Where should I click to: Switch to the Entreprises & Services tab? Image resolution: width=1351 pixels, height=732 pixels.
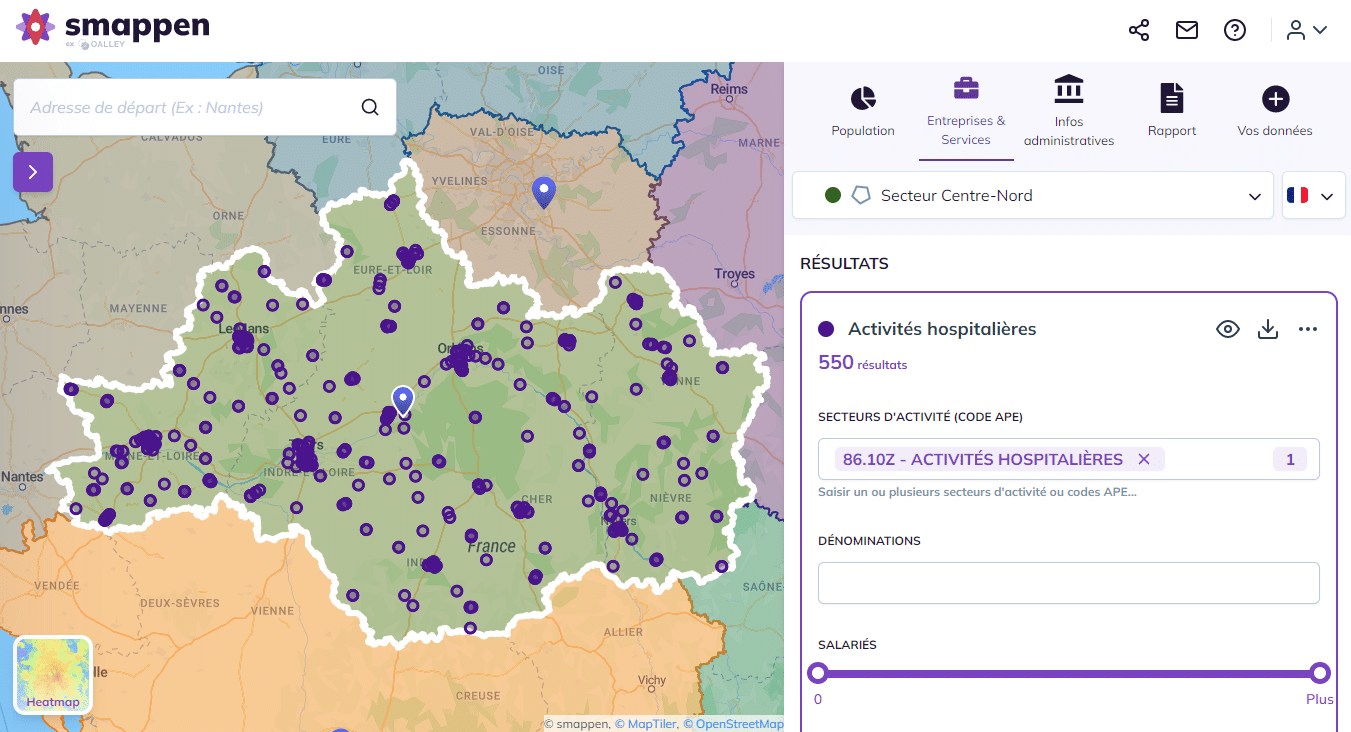[966, 110]
